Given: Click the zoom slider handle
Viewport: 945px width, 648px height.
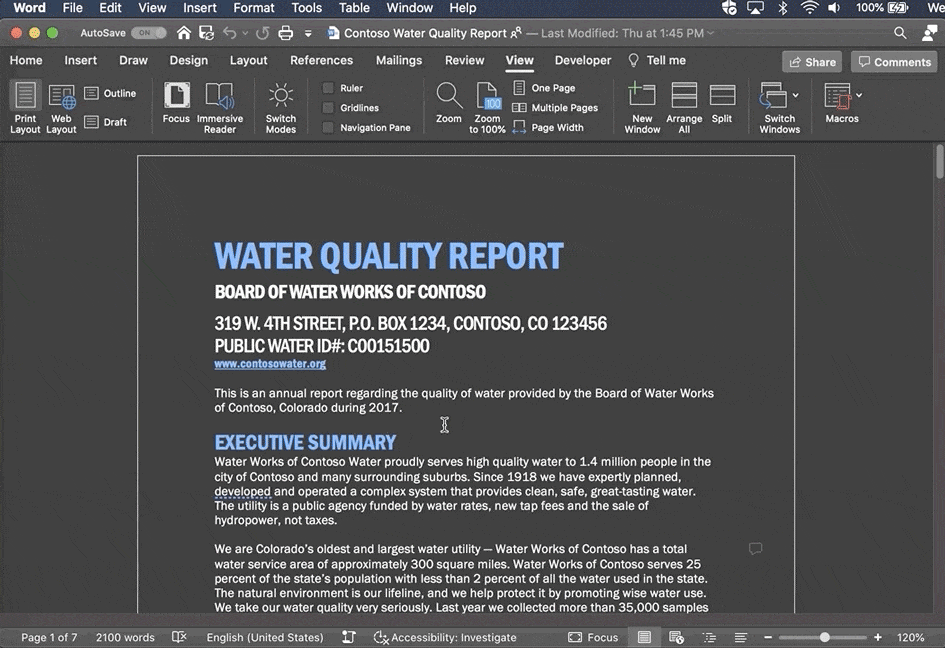Looking at the screenshot, I should (825, 637).
